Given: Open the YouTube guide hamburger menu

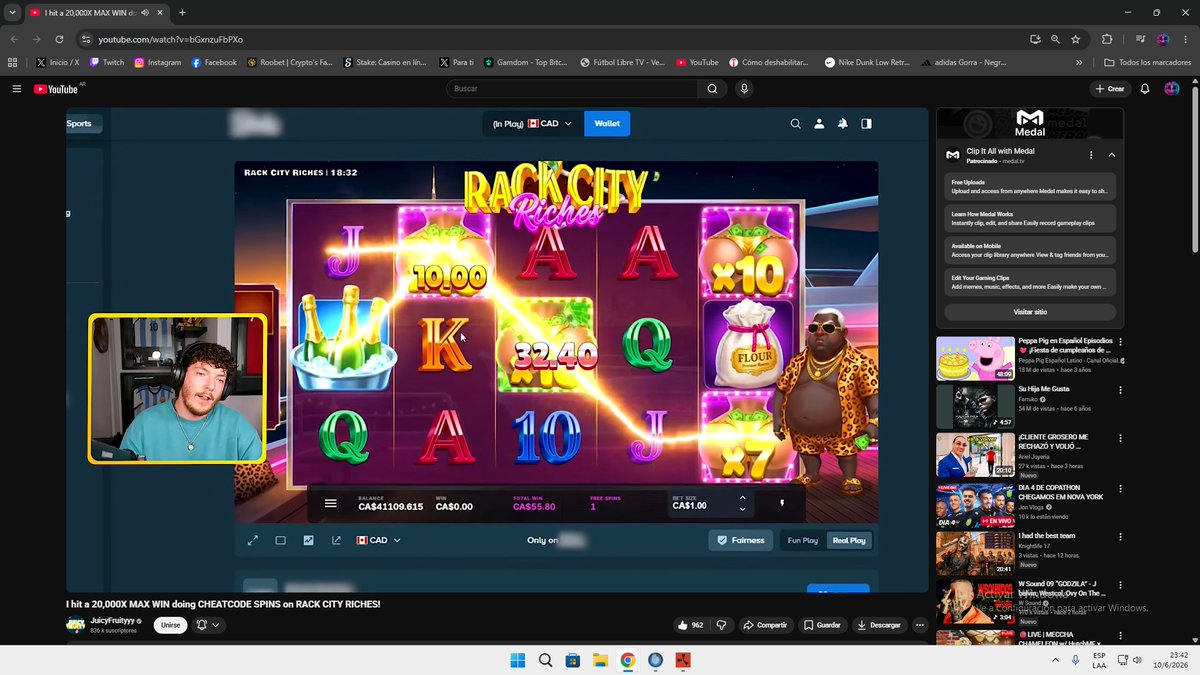Looking at the screenshot, I should tap(17, 89).
